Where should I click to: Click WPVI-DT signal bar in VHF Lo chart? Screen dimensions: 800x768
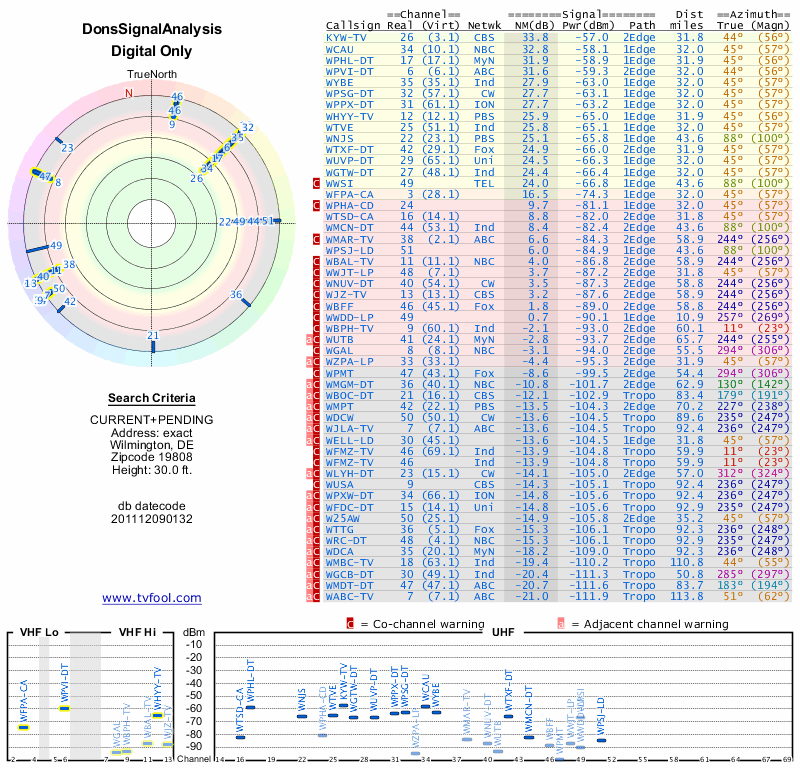tap(65, 708)
